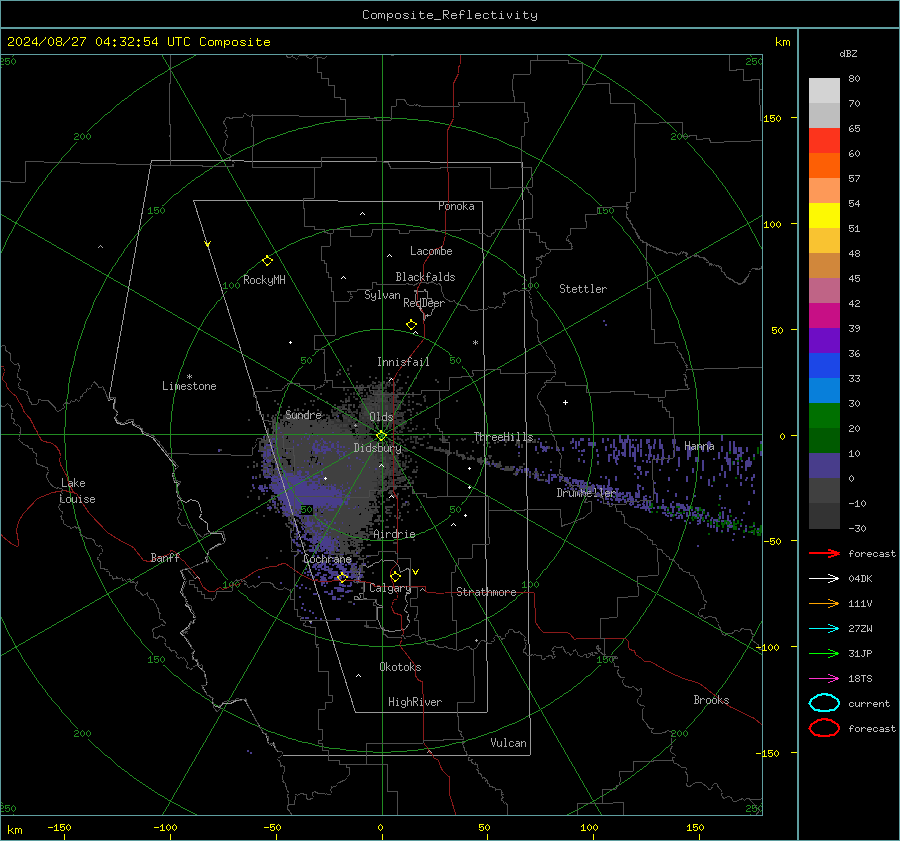Click the cyan 27ZW arrow icon
The image size is (900, 841).
(x=824, y=629)
